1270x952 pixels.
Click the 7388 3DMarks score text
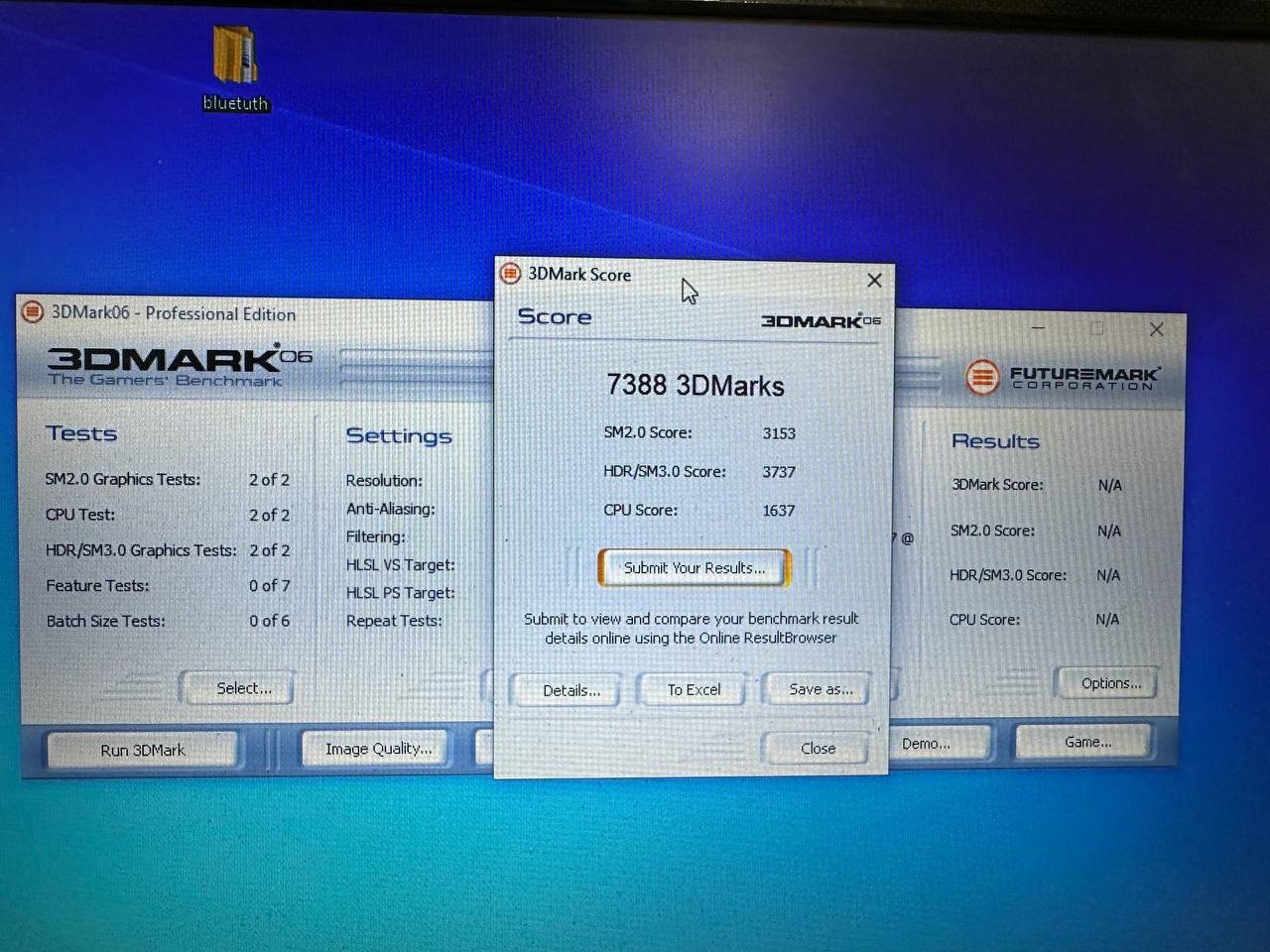click(696, 385)
